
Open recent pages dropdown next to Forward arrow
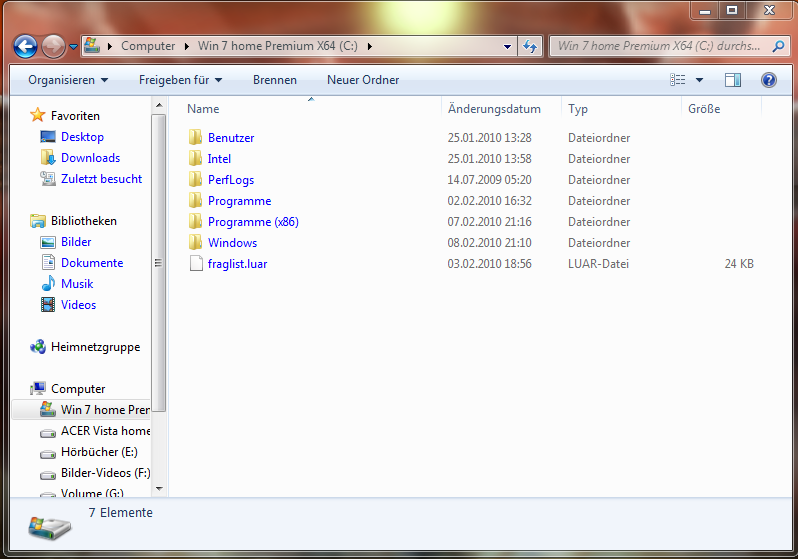pyautogui.click(x=73, y=47)
